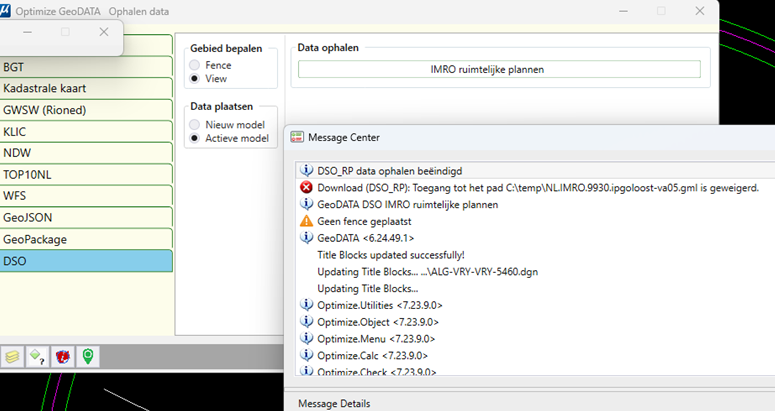Switch to the WFS tab

(x=86, y=196)
